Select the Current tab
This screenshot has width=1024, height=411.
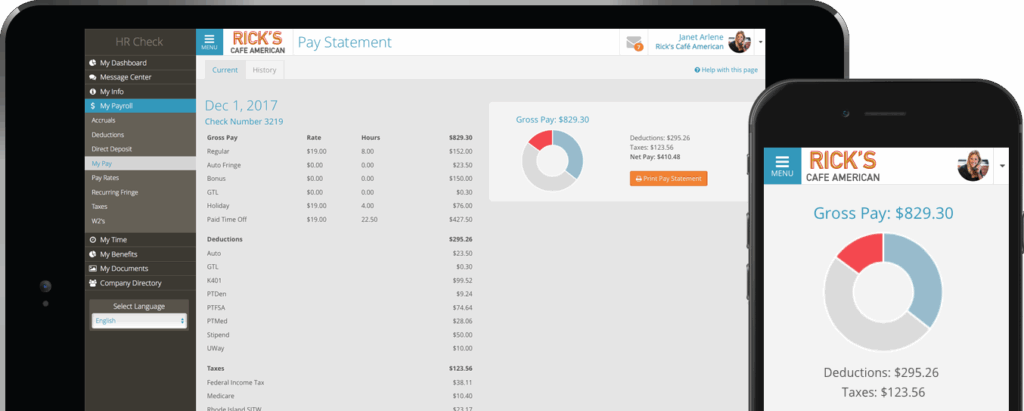tap(225, 70)
